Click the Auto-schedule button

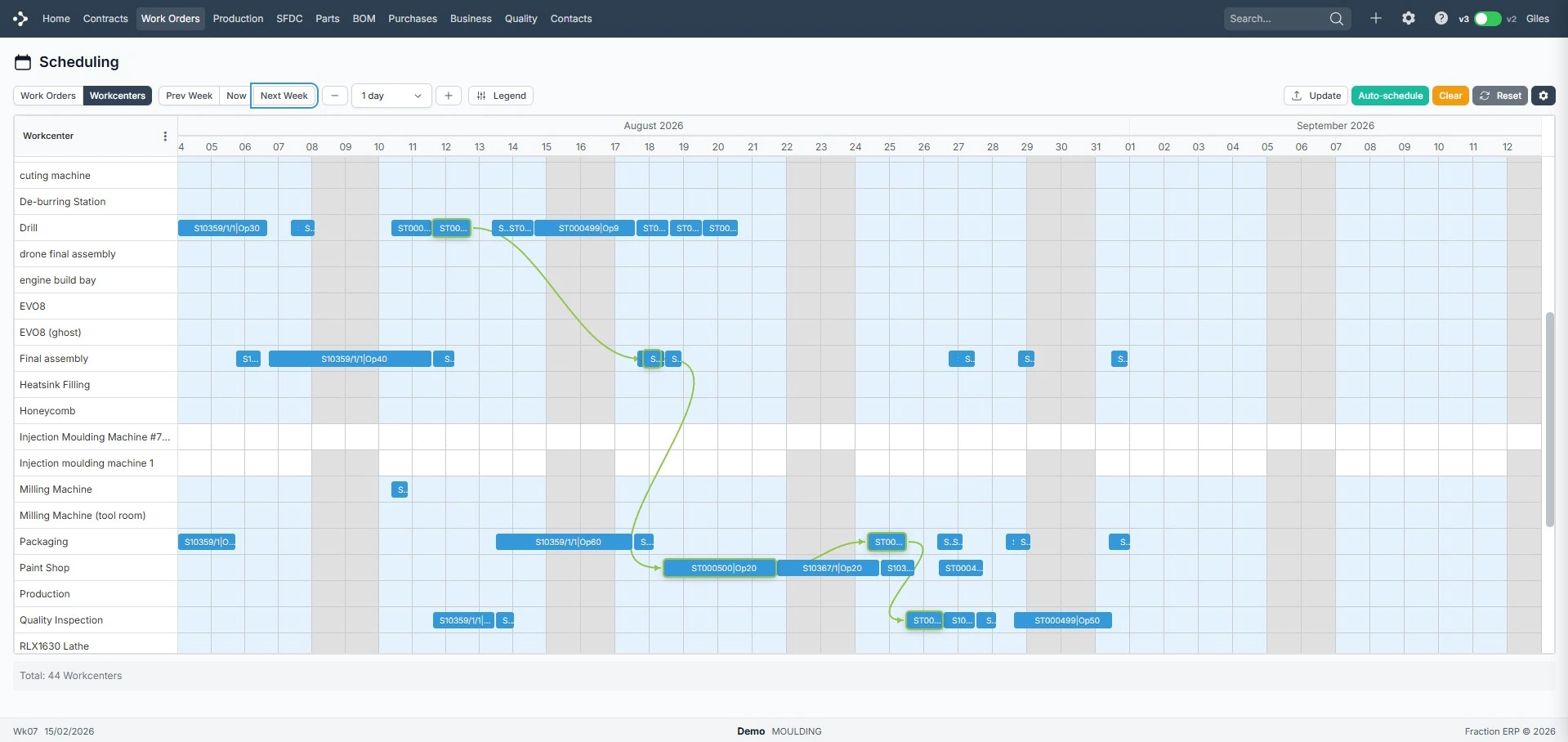tap(1389, 96)
